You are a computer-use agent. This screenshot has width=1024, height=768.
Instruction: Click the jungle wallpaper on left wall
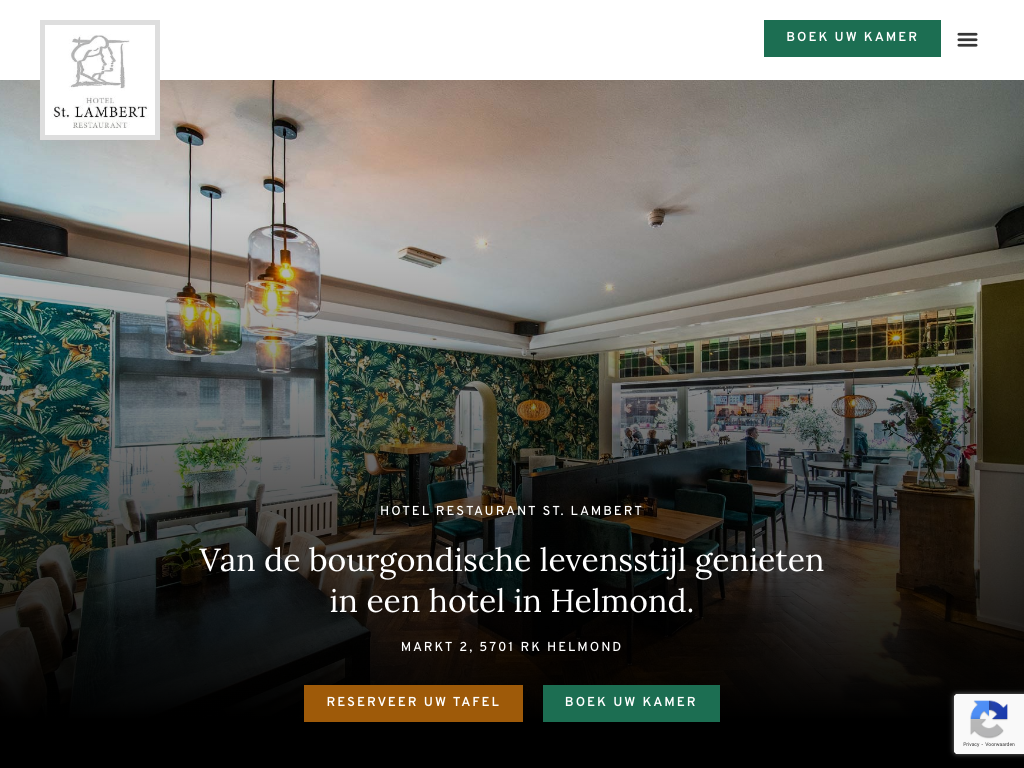click(x=54, y=438)
